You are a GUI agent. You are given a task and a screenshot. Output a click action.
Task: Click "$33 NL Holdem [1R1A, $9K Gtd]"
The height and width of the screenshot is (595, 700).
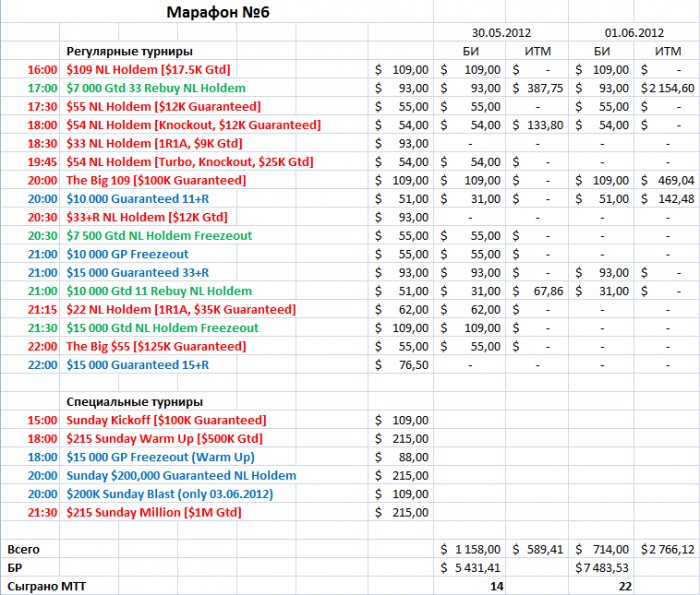(x=154, y=143)
